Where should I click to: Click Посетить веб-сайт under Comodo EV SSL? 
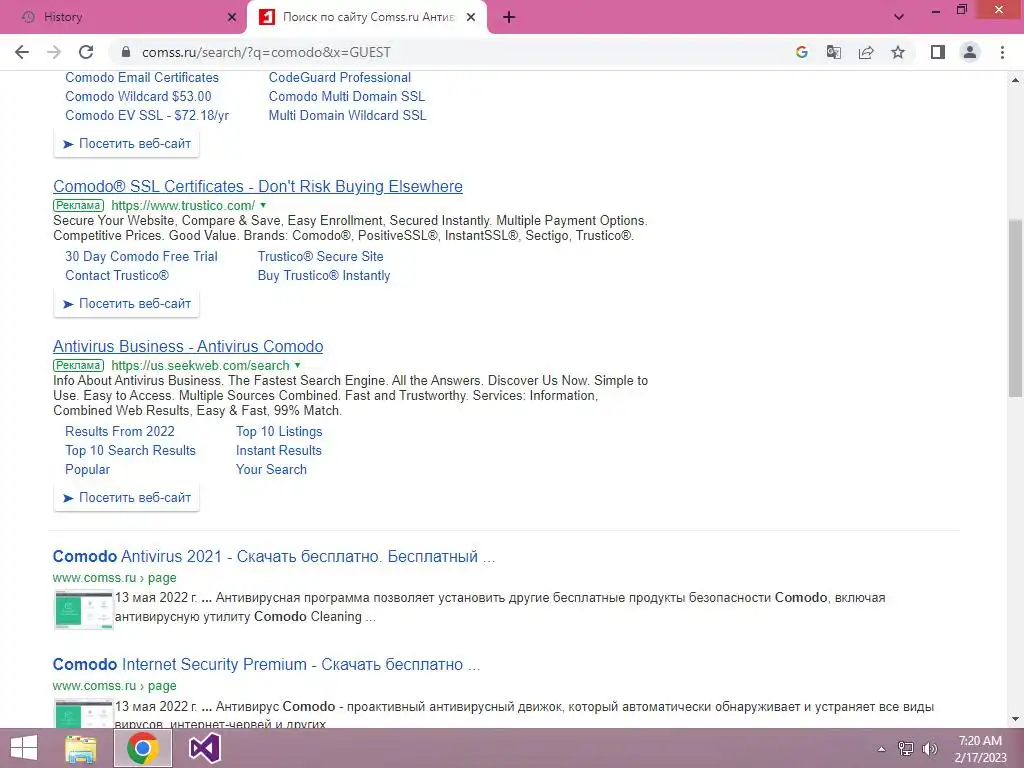point(127,144)
